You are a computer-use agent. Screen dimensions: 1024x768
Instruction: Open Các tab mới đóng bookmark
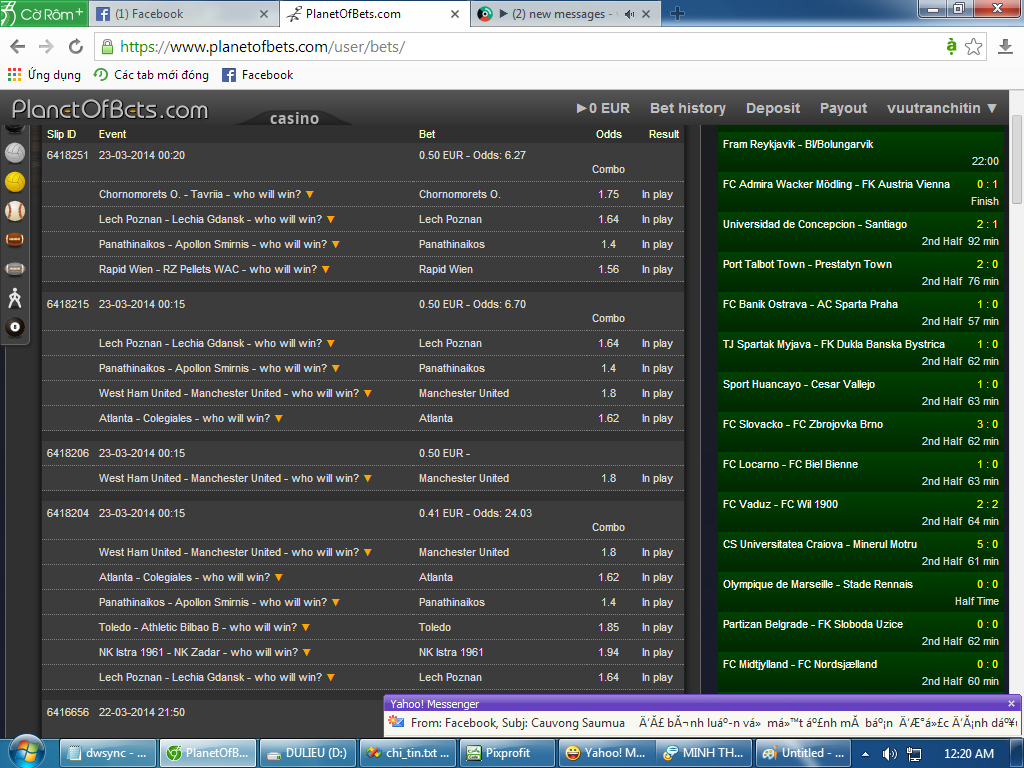click(152, 75)
